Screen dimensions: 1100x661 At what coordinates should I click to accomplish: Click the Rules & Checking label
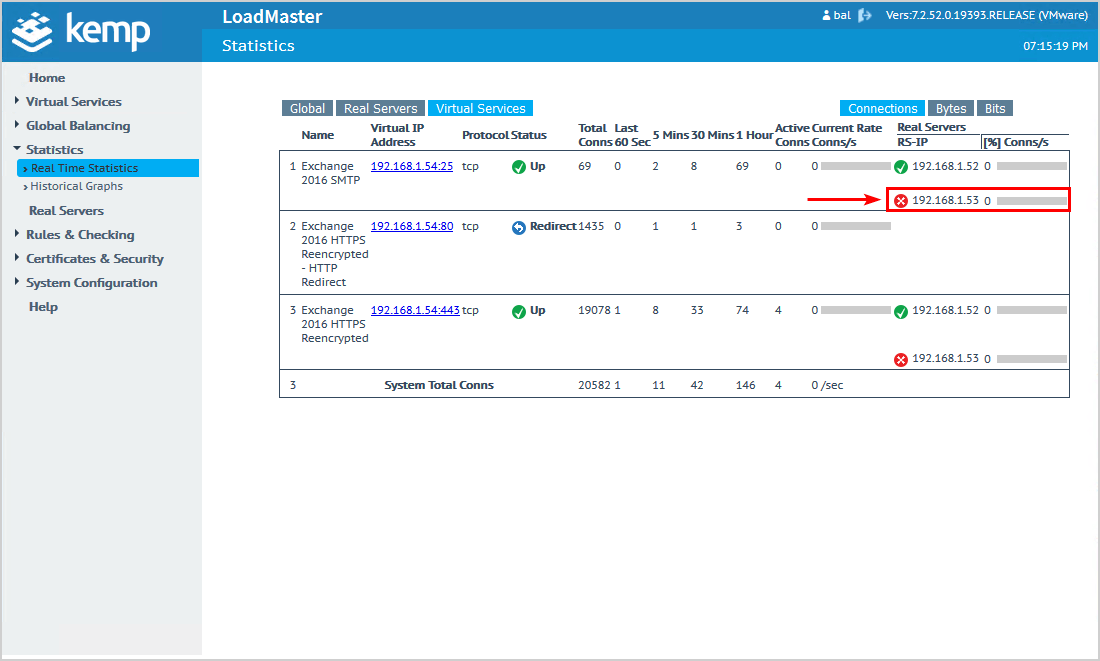(80, 234)
